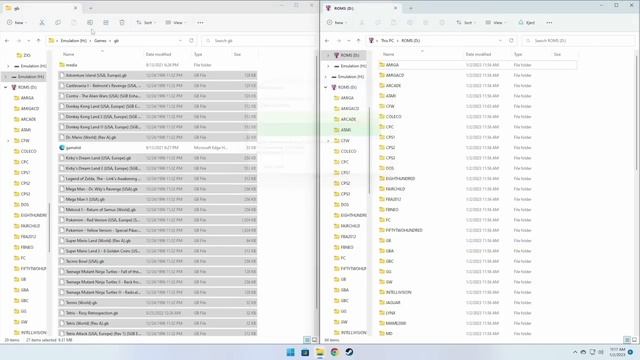Launch Chrome from the taskbar
This screenshot has height=360, width=640.
point(334,352)
